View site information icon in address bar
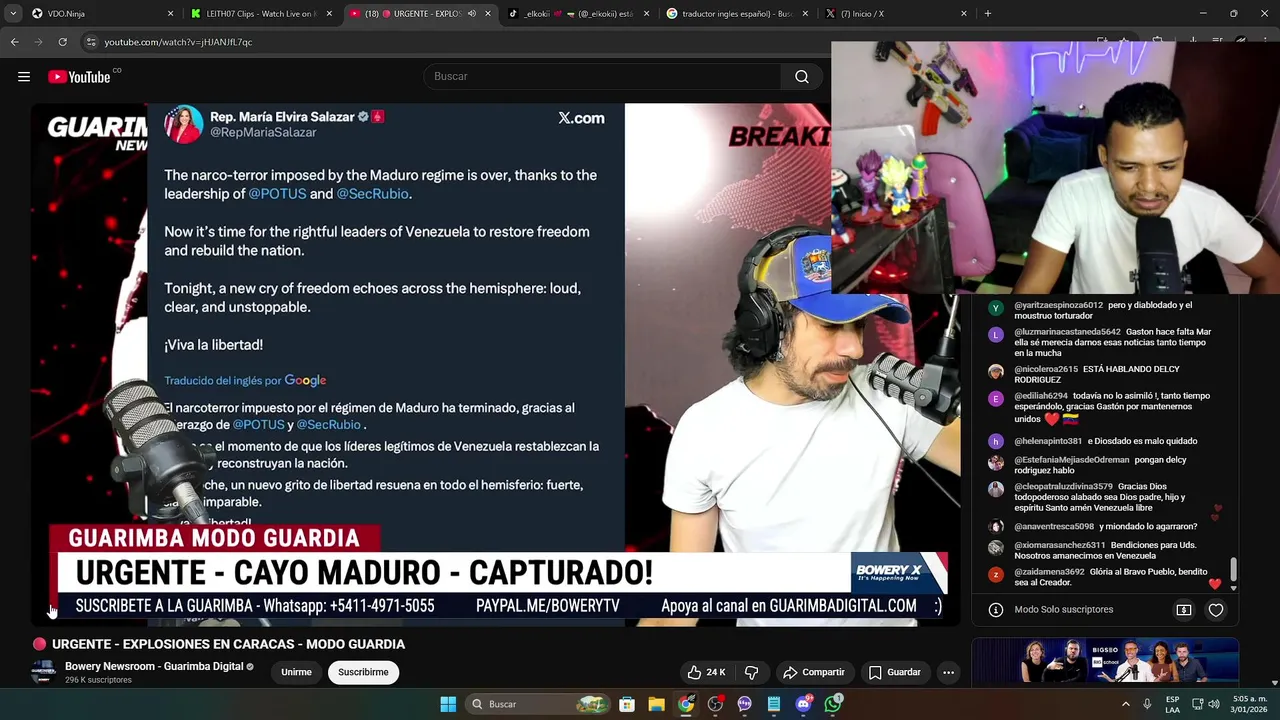1280x720 pixels. [x=91, y=42]
